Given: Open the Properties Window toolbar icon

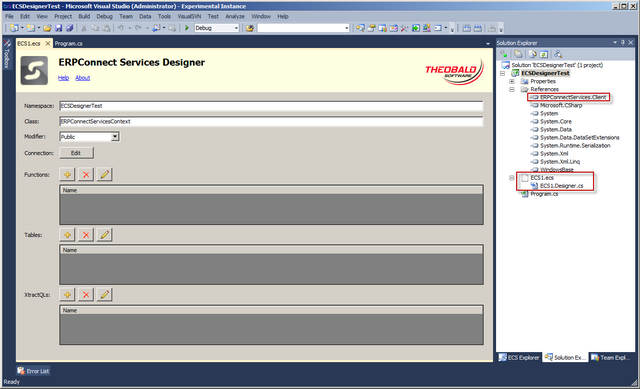Looking at the screenshot, I should (x=371, y=28).
